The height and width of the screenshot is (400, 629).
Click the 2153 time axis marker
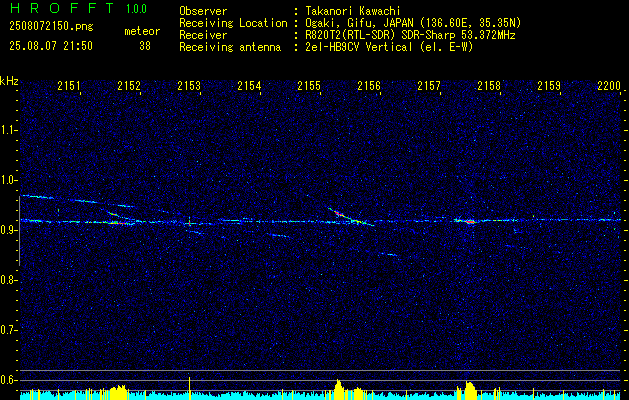[x=189, y=85]
